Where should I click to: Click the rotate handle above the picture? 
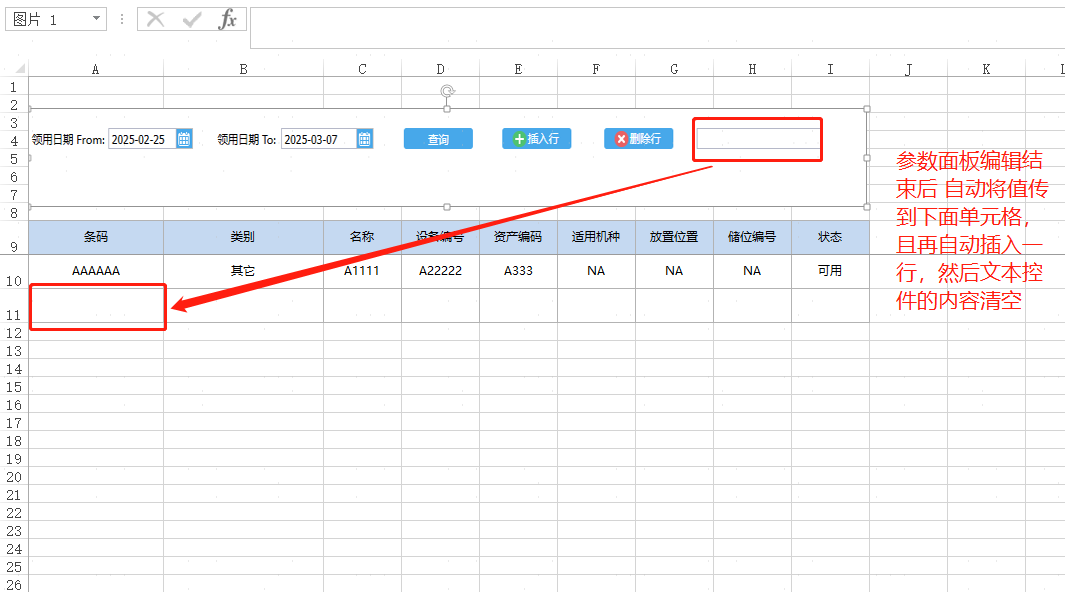447,91
